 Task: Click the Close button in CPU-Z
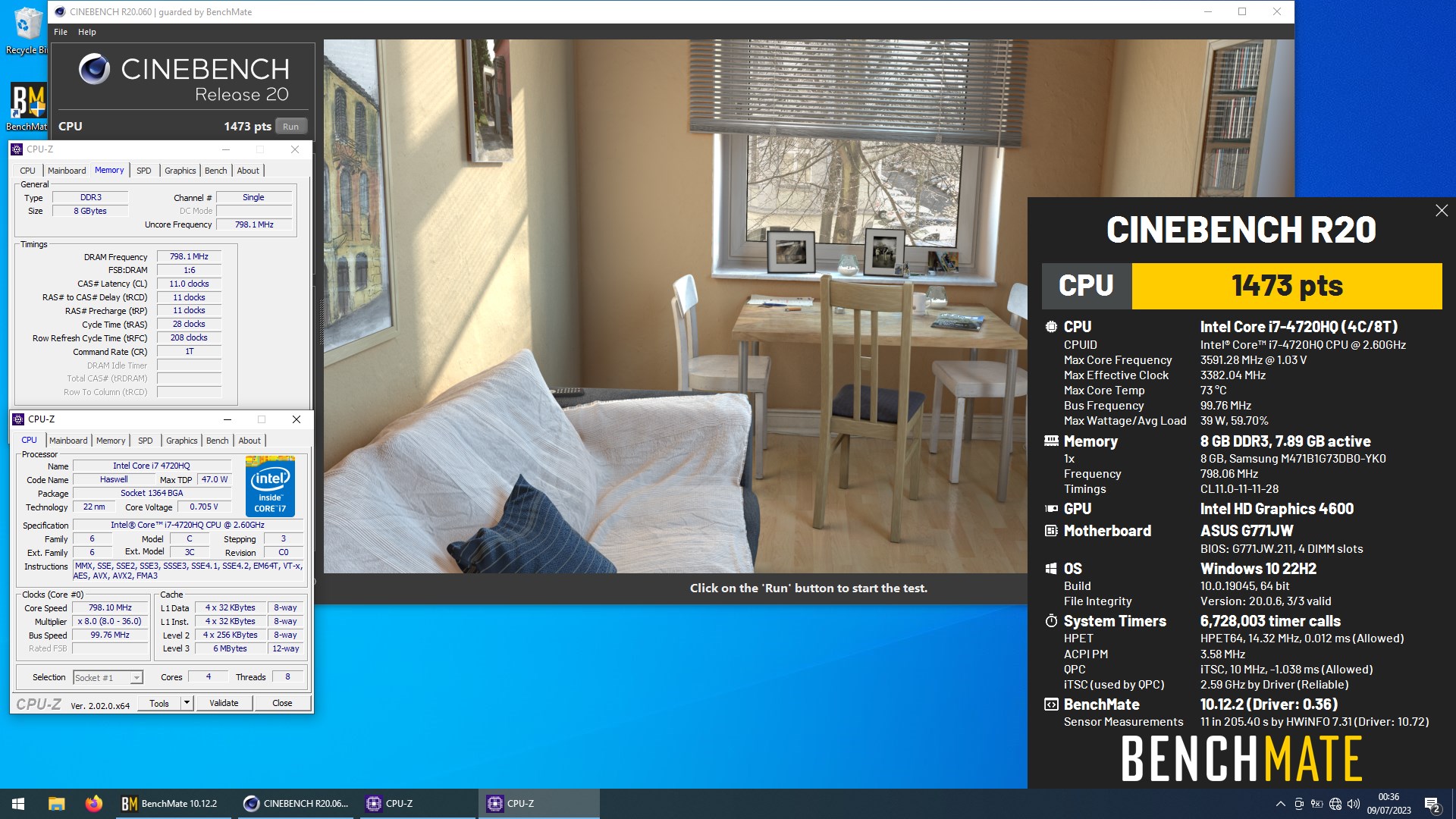[x=282, y=703]
